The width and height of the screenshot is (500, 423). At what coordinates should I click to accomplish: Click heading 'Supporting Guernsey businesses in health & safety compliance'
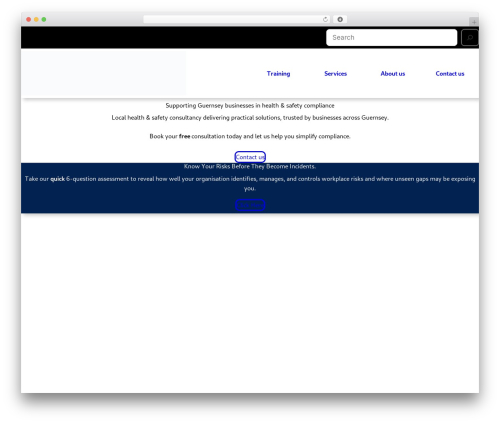click(250, 106)
